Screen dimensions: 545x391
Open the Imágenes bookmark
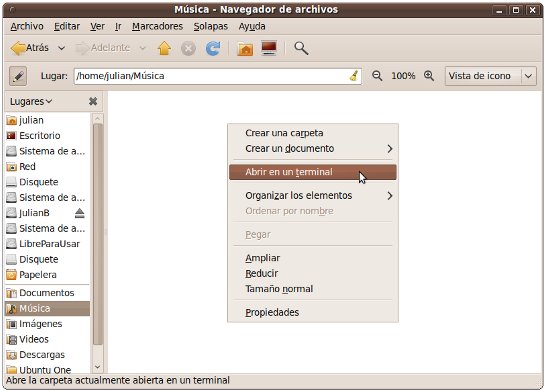(x=48, y=324)
